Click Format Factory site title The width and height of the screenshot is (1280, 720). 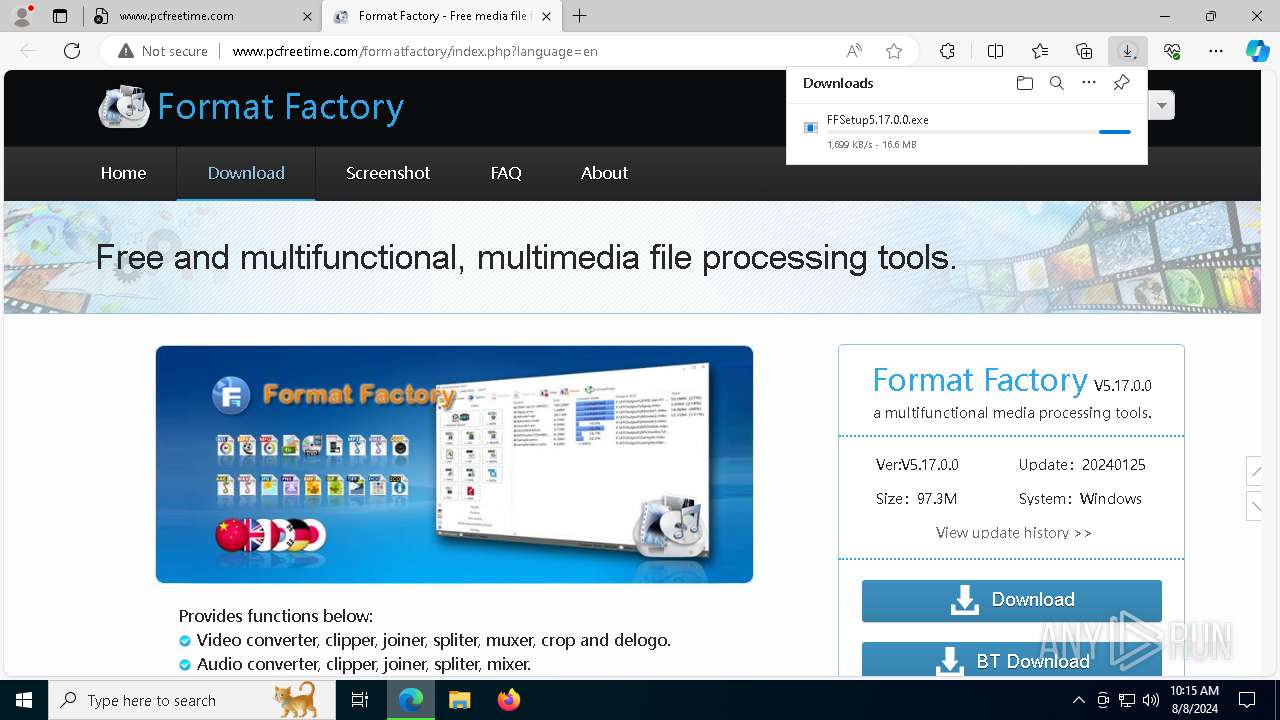280,106
